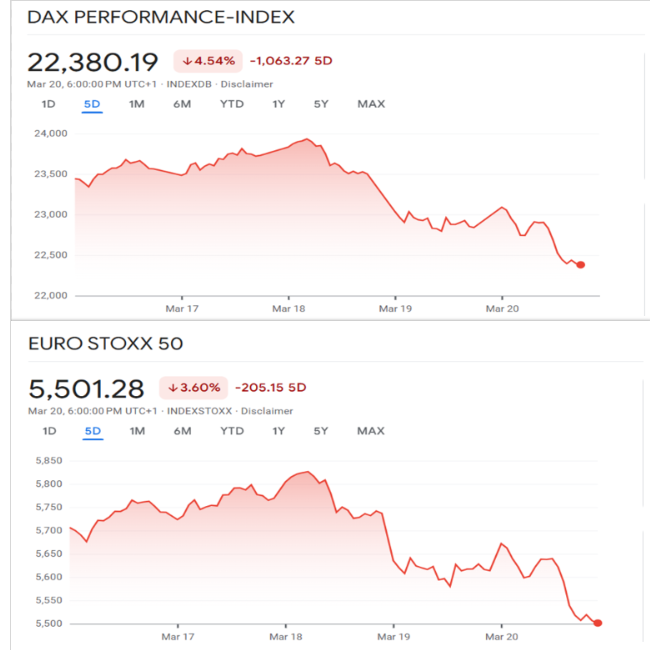Screen dimensions: 650x650
Task: Choose 1Y range on DAX chart
Action: [279, 104]
